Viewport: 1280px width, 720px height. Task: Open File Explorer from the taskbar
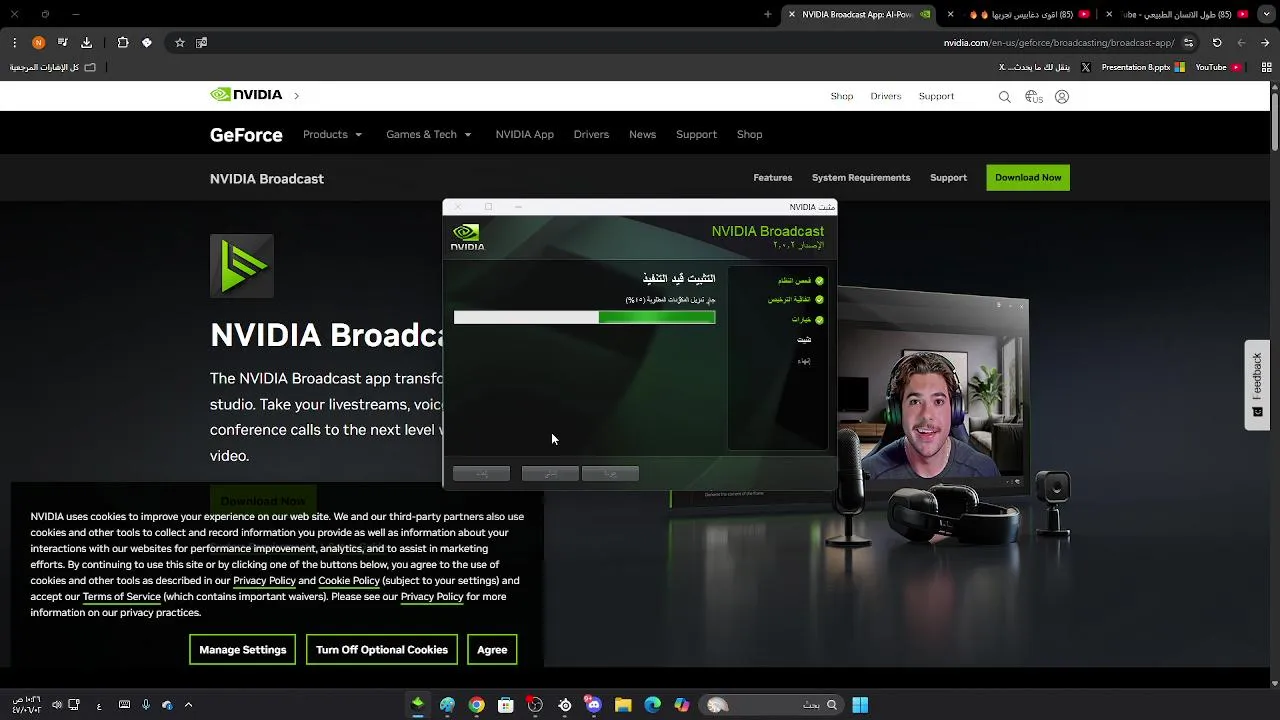tap(623, 705)
